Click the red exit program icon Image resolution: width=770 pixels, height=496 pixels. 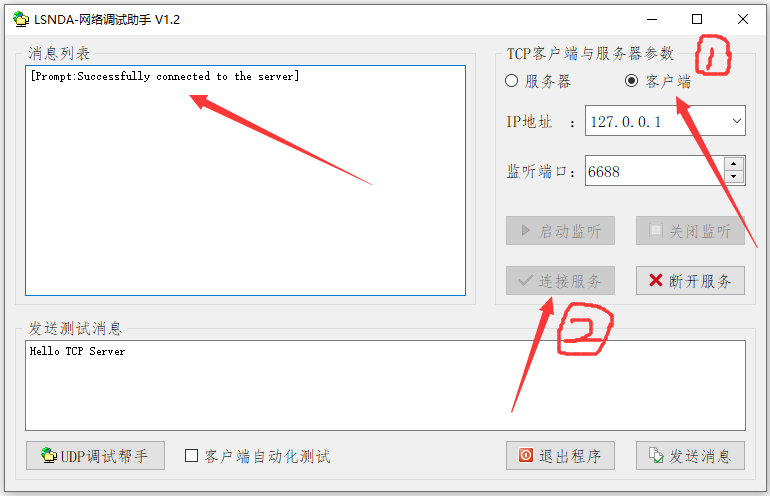pyautogui.click(x=525, y=455)
